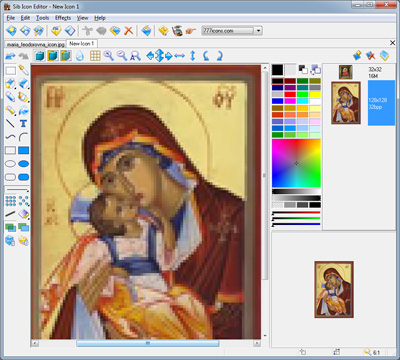Select the 128x128 32bpp format entry

pos(381,103)
